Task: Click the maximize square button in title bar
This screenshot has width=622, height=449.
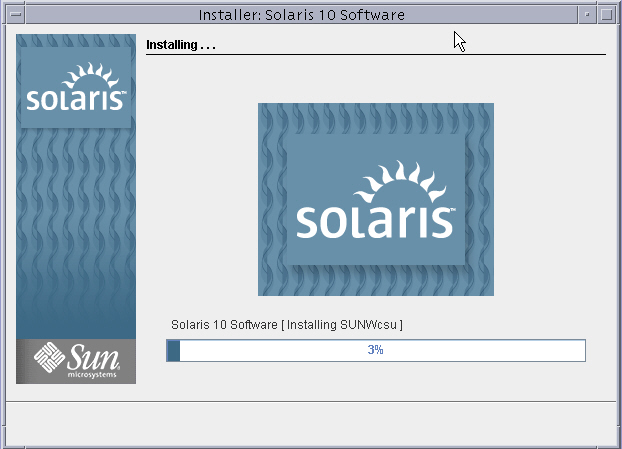Action: click(x=606, y=15)
